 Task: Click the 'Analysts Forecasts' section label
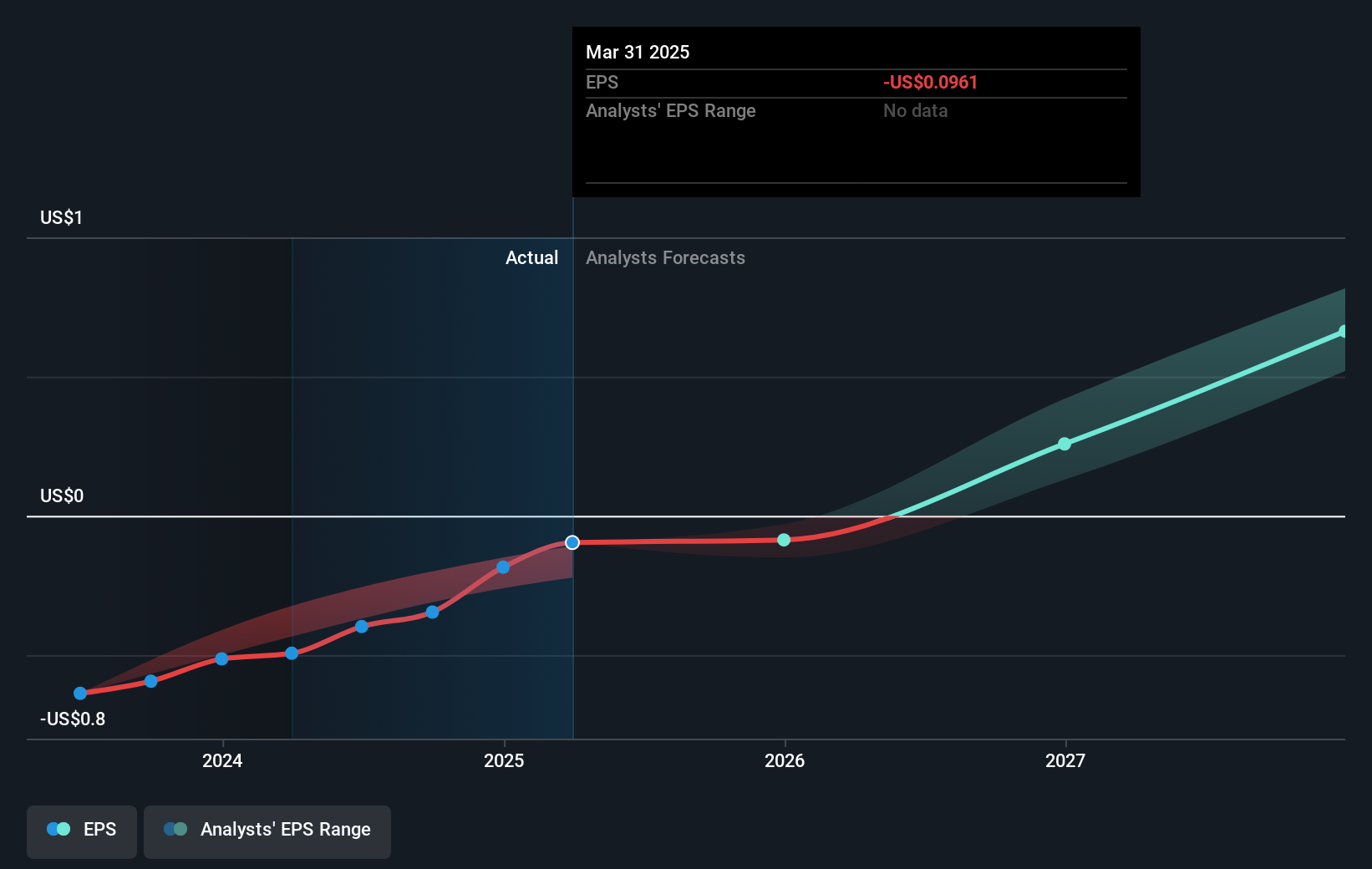click(665, 258)
